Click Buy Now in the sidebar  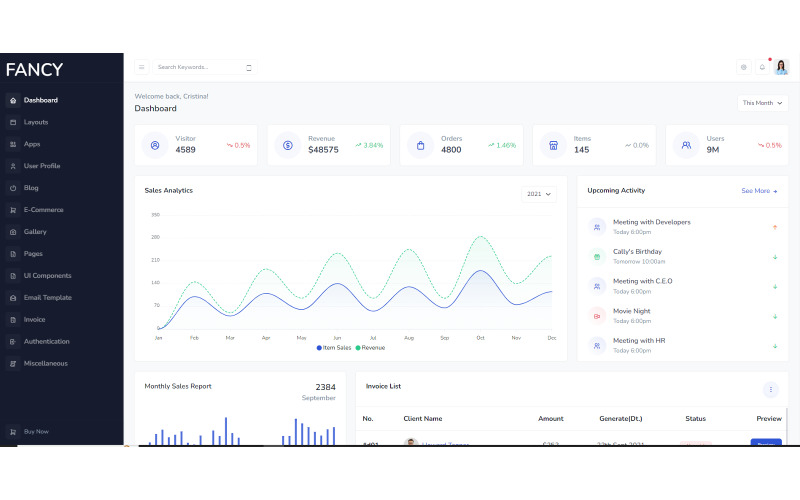tap(36, 431)
